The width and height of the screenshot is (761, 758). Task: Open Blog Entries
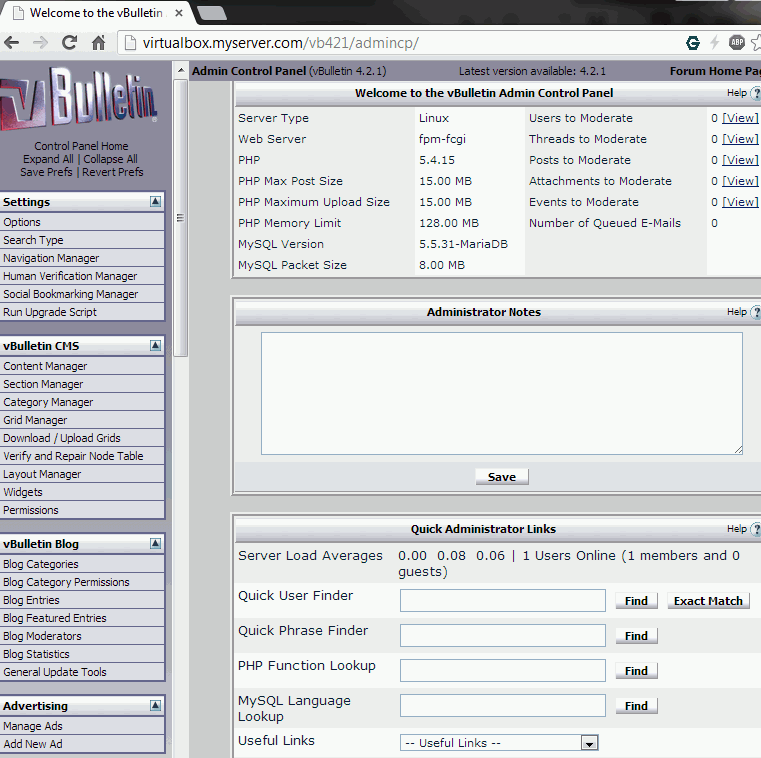[x=82, y=600]
